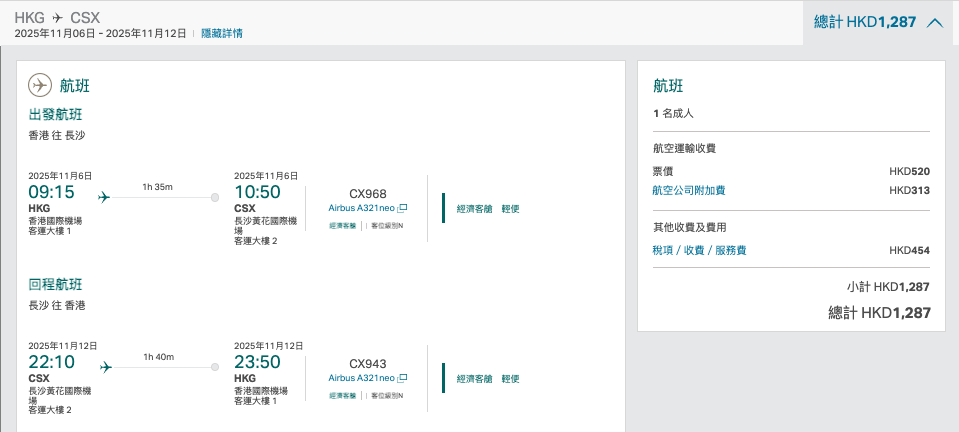Click 經濟客艙 輕便 fare on outbound flight

point(488,209)
